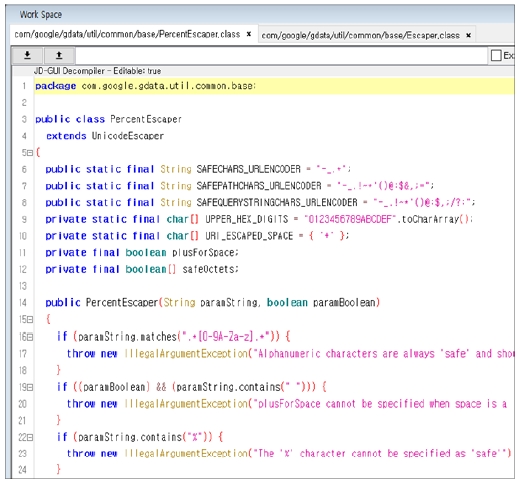Viewport: 520px width, 483px height.
Task: Click SAFEPATHCHARS_URLENCODER constant on line 7
Action: 259,186
